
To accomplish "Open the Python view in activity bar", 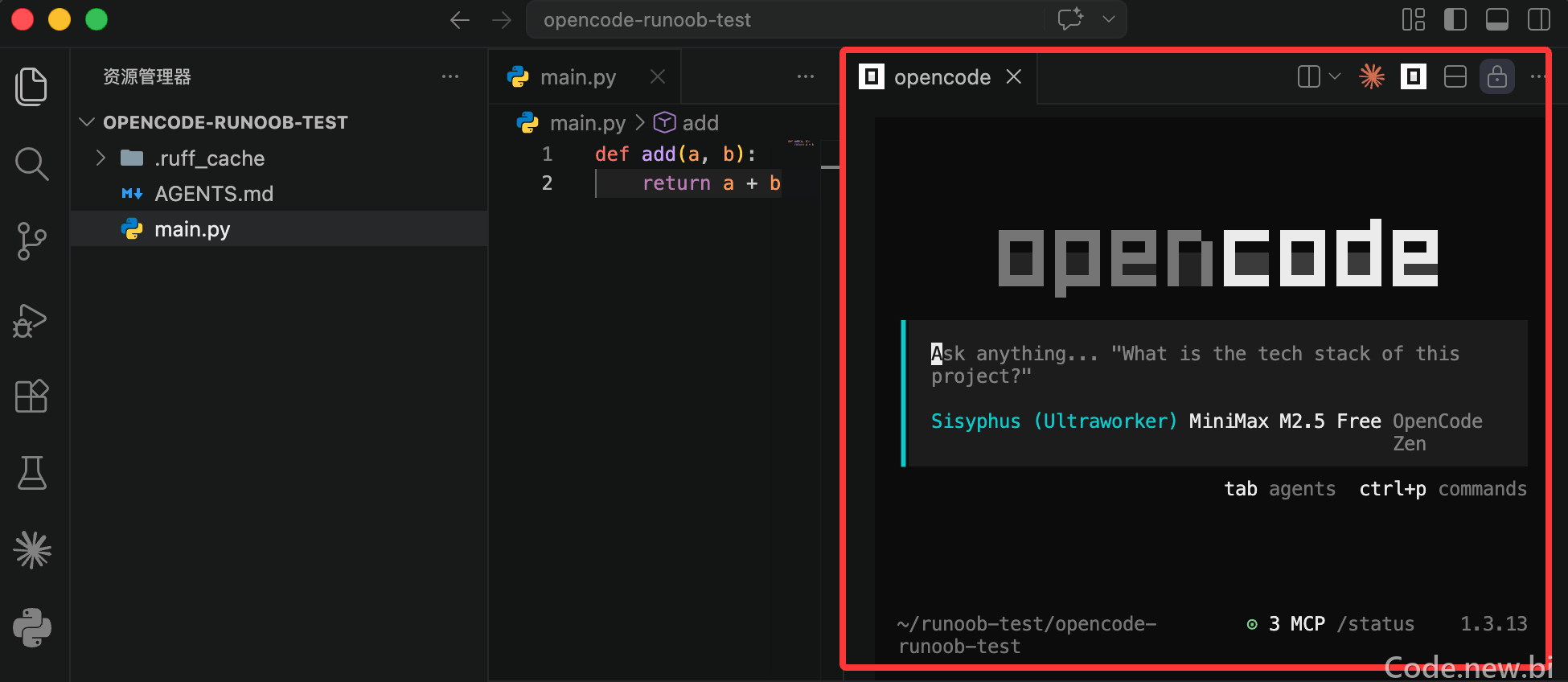I will (31, 627).
